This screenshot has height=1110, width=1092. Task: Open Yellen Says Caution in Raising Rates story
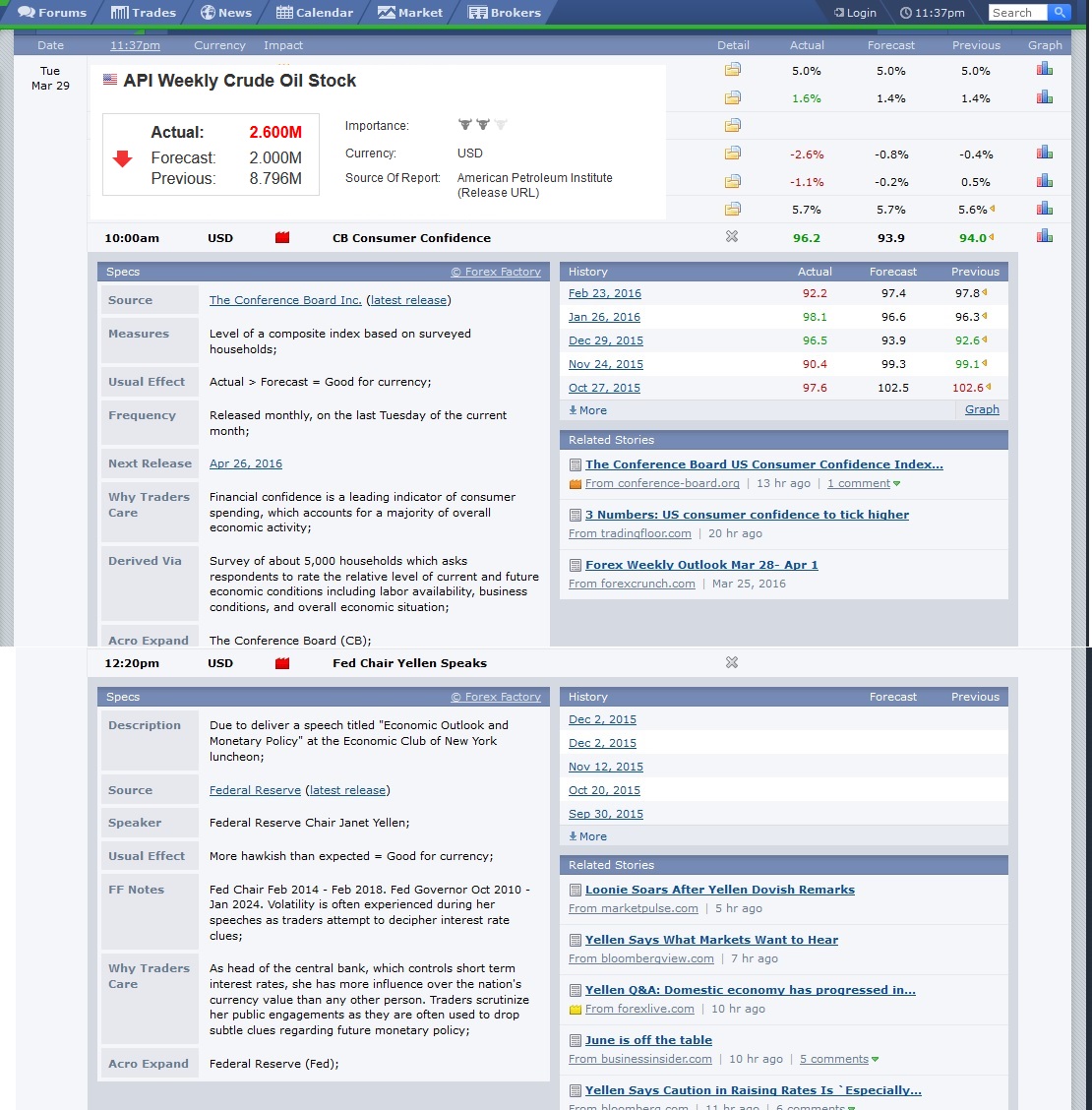[753, 1091]
